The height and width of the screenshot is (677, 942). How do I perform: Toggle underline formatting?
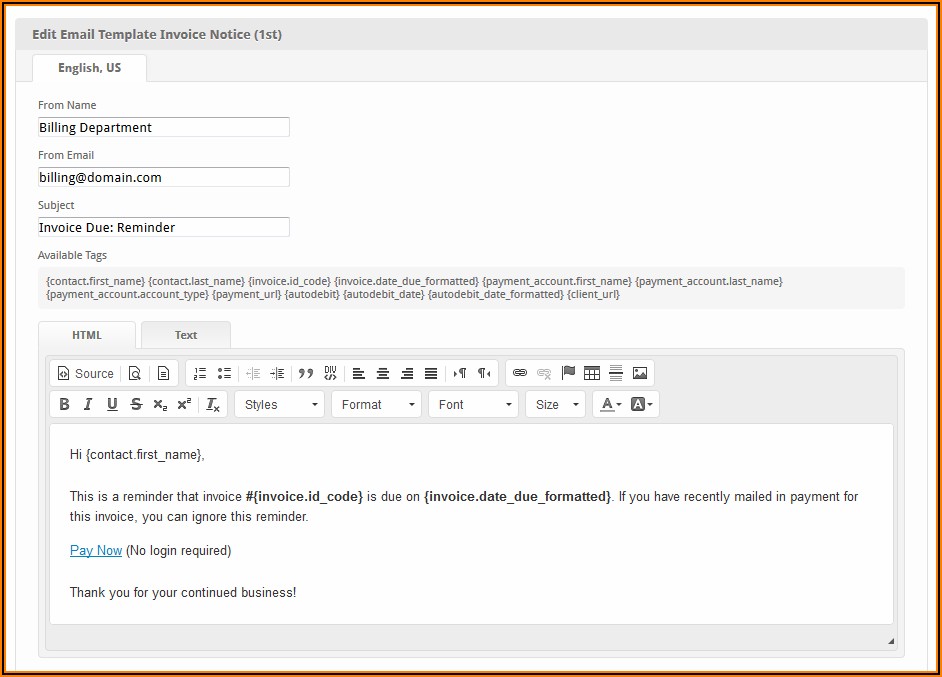112,404
